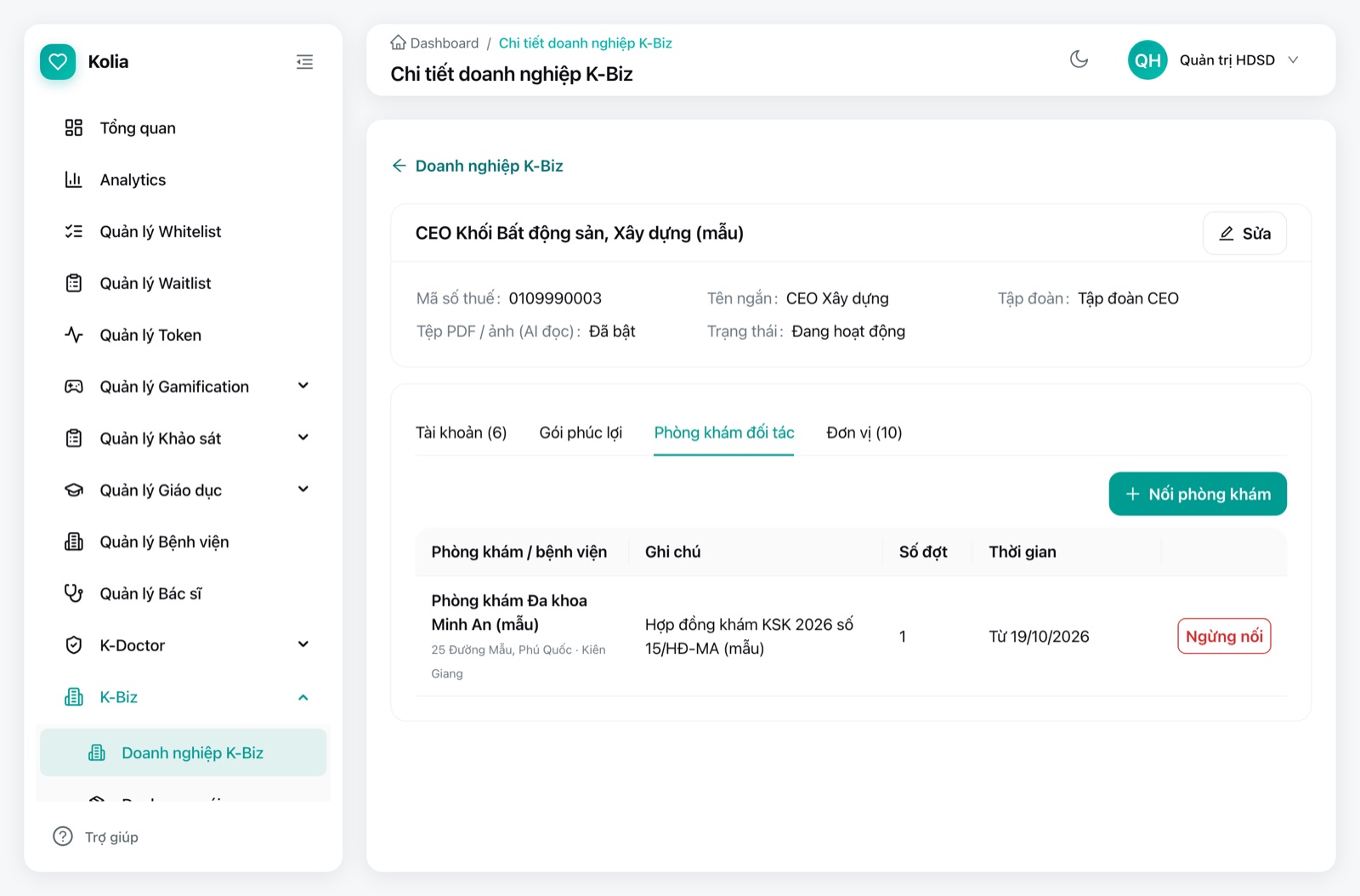Expand the Quản lý Gamification submenu chevron
This screenshot has height=896, width=1360.
click(303, 386)
